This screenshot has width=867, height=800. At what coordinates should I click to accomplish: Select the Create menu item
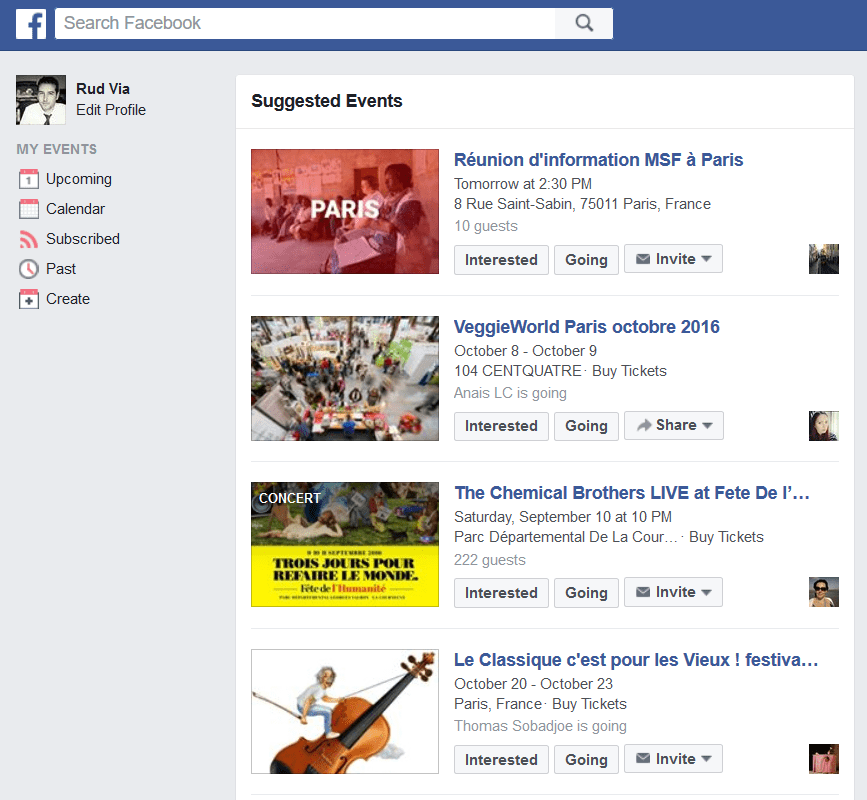(x=68, y=299)
